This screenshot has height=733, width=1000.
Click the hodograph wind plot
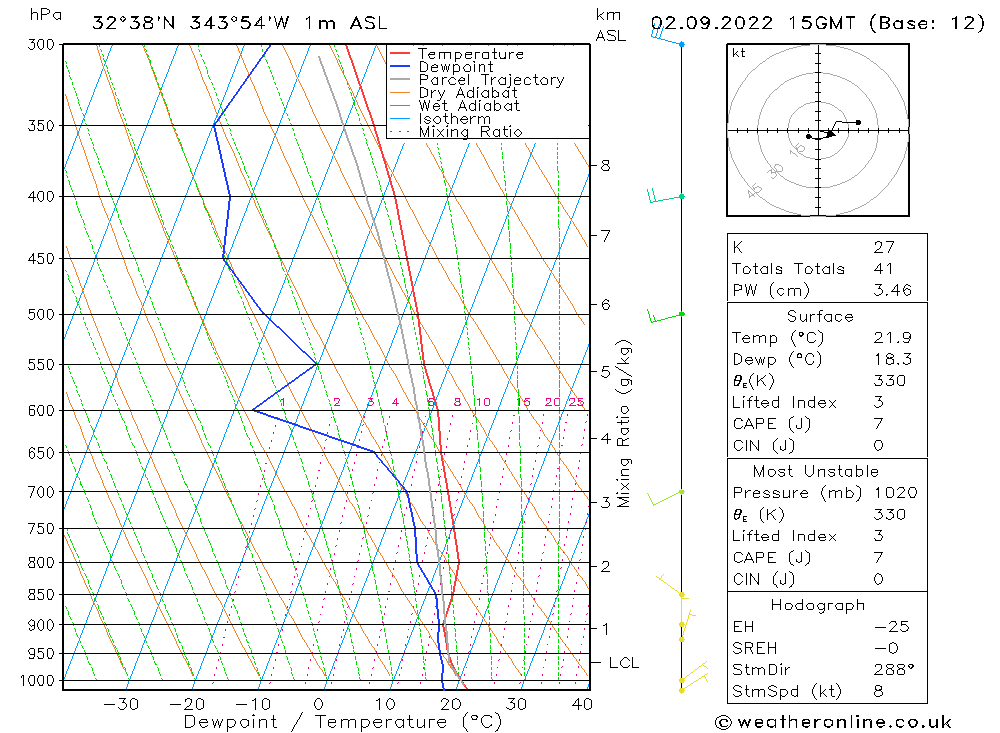[818, 130]
